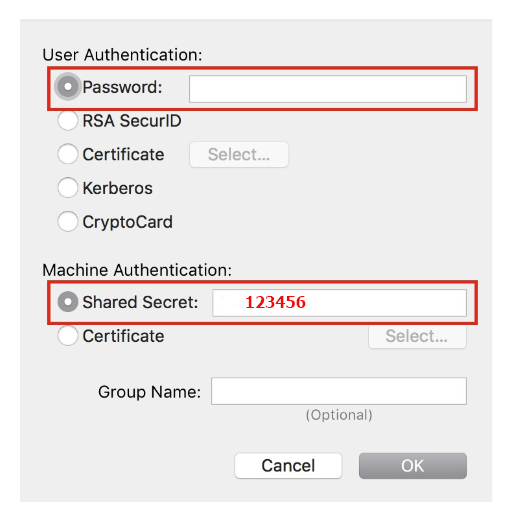The width and height of the screenshot is (521, 521).
Task: Choose the Kerberos radio button
Action: coord(68,188)
